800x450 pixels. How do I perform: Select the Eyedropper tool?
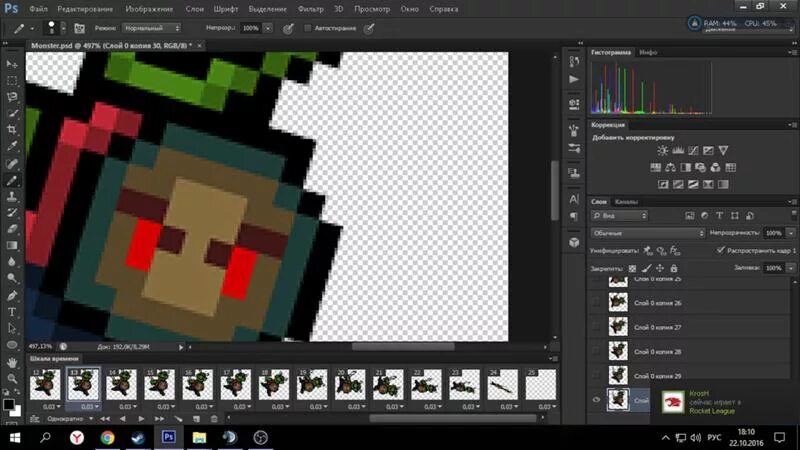(x=12, y=146)
